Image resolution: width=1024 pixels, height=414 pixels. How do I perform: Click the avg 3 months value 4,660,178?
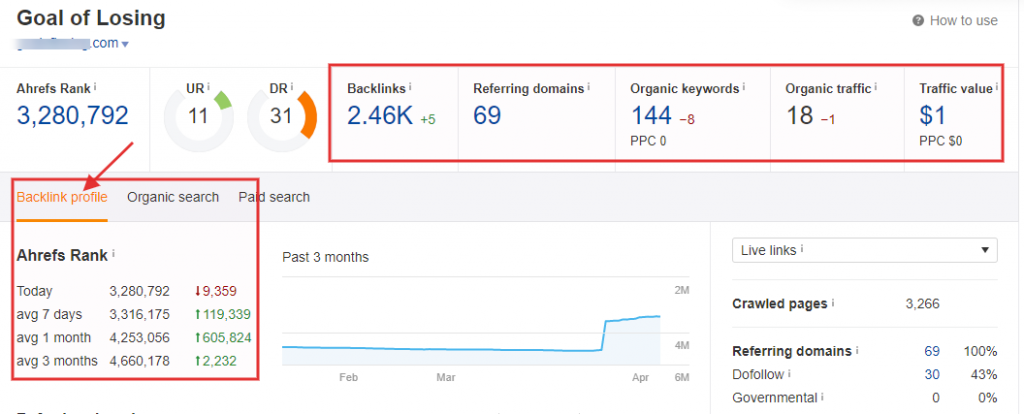[139, 361]
